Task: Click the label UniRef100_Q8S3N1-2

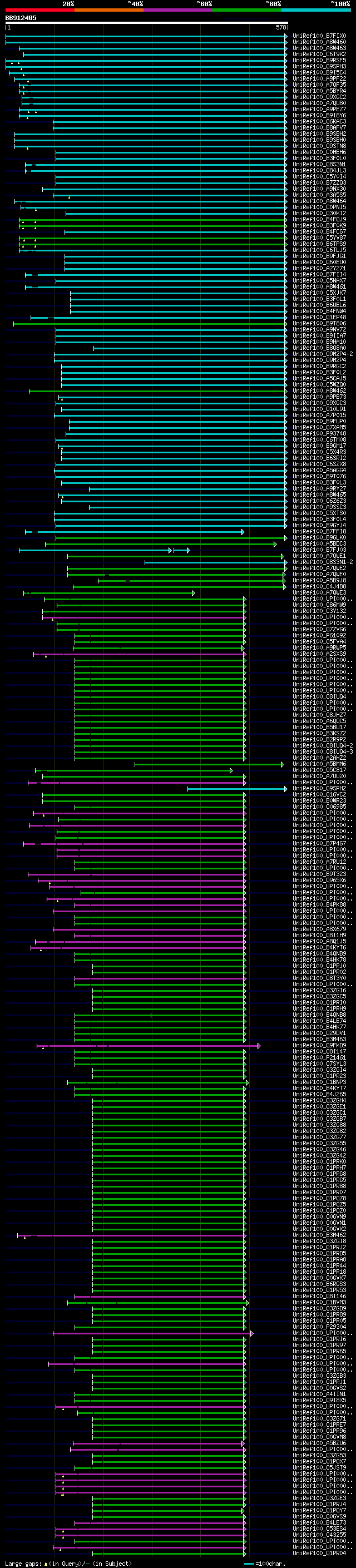Action: point(323,562)
